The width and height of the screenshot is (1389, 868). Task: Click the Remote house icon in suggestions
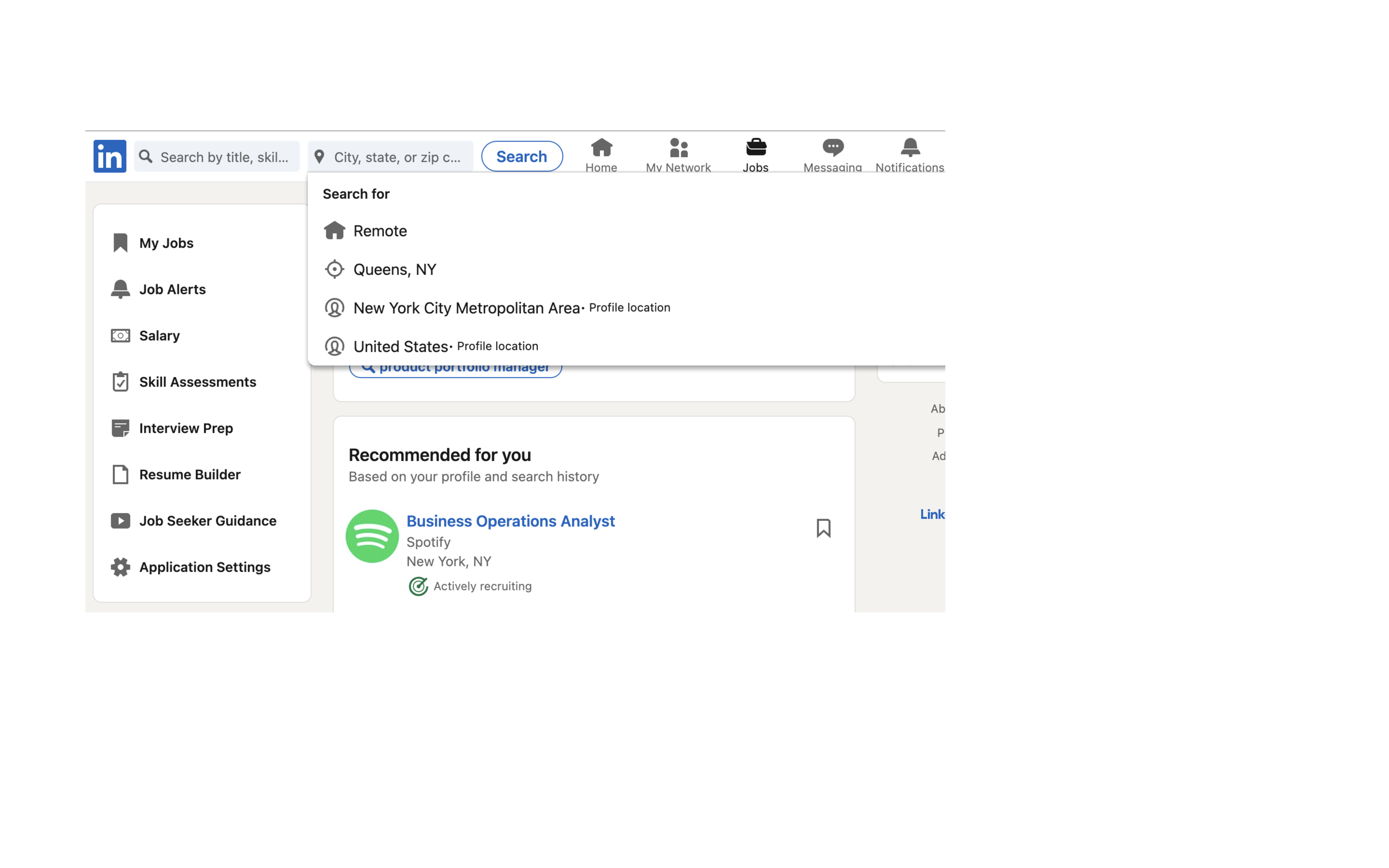[334, 231]
